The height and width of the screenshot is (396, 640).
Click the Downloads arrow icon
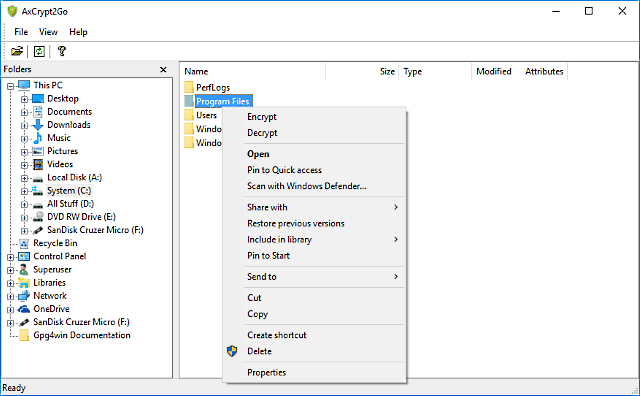(38, 125)
